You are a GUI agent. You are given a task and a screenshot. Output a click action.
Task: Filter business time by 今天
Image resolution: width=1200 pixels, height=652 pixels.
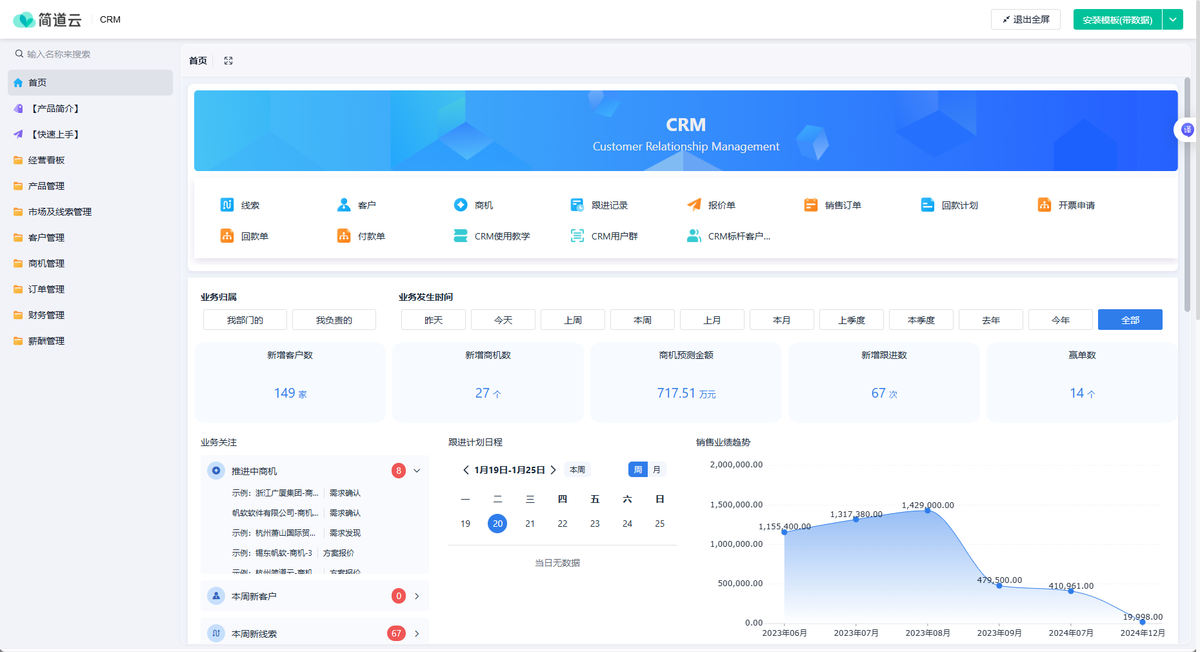(503, 320)
